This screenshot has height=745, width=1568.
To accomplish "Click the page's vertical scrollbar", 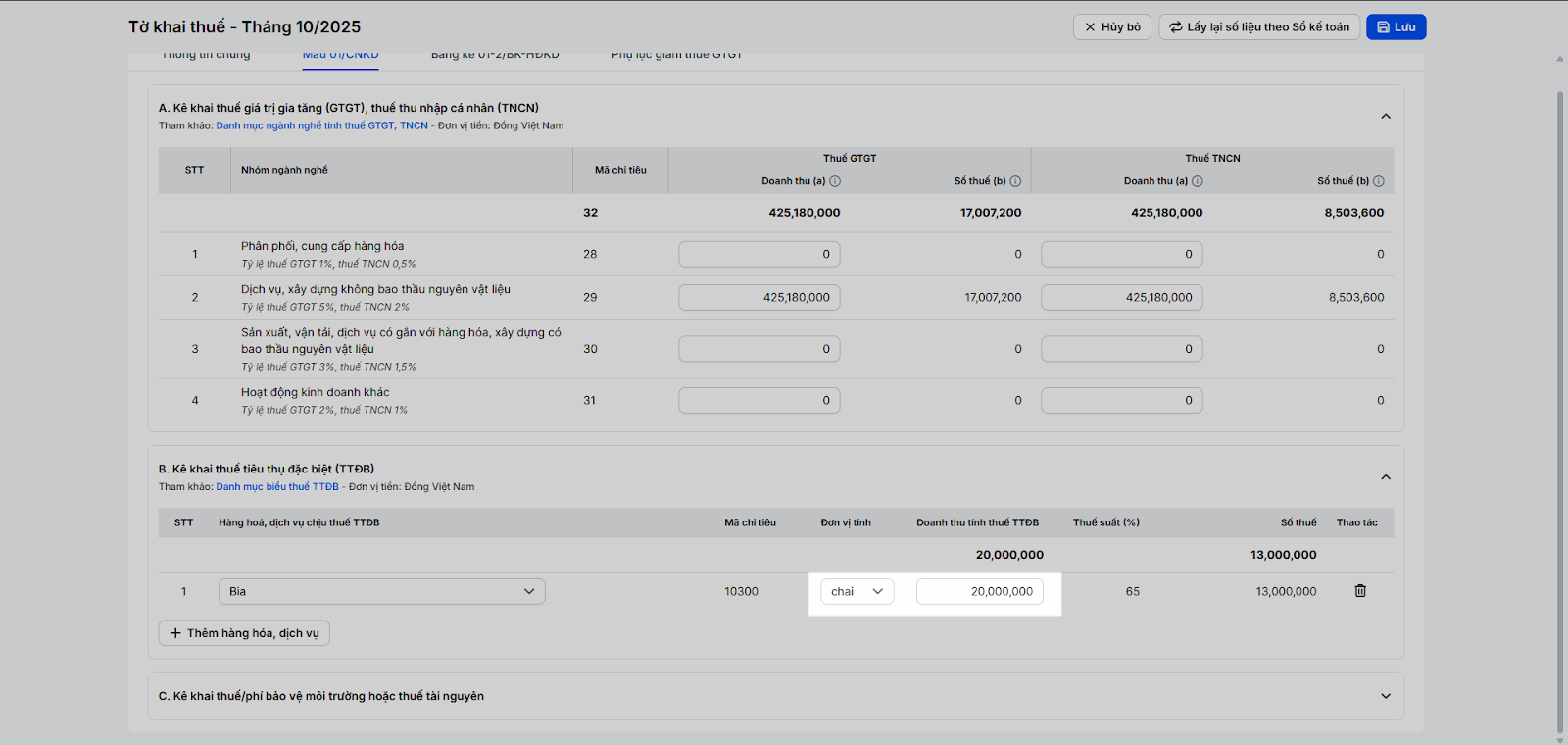I will point(1560,392).
